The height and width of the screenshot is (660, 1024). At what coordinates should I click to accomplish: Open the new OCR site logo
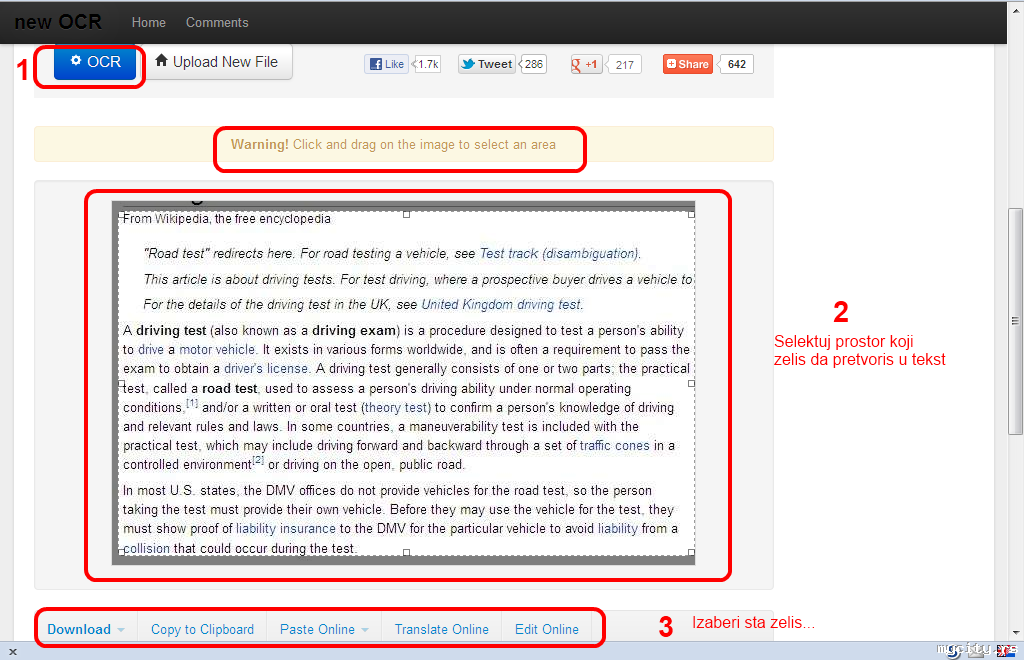[58, 22]
